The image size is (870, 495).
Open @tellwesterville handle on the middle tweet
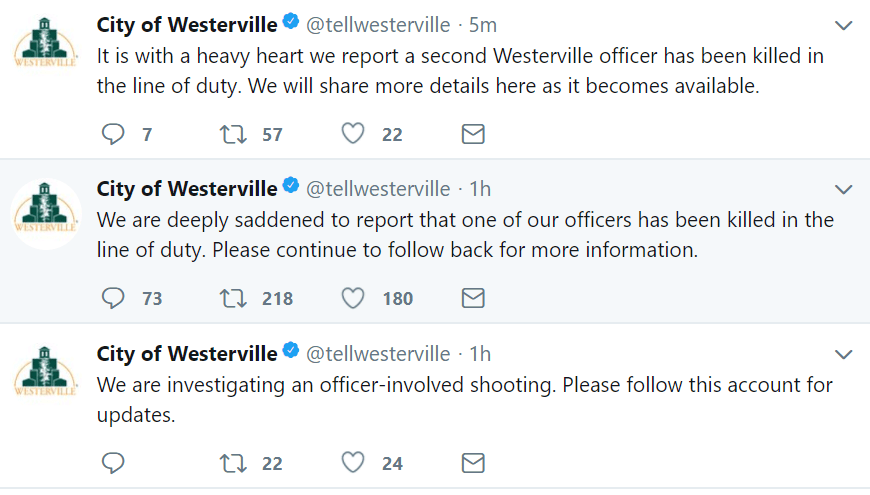378,189
